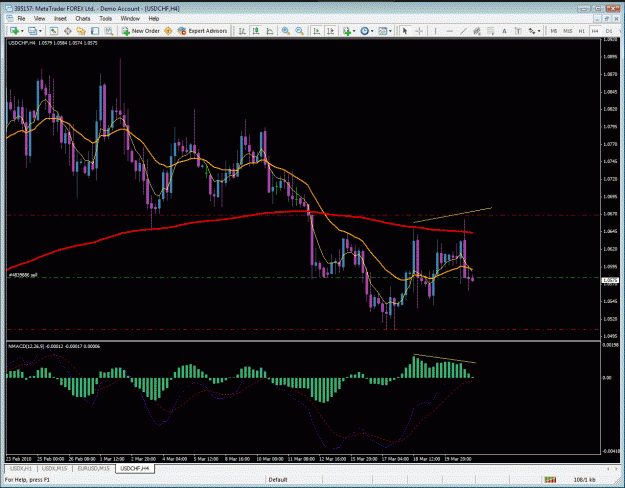Select the Cursor arrow tool
This screenshot has height=488, width=625.
(x=405, y=31)
